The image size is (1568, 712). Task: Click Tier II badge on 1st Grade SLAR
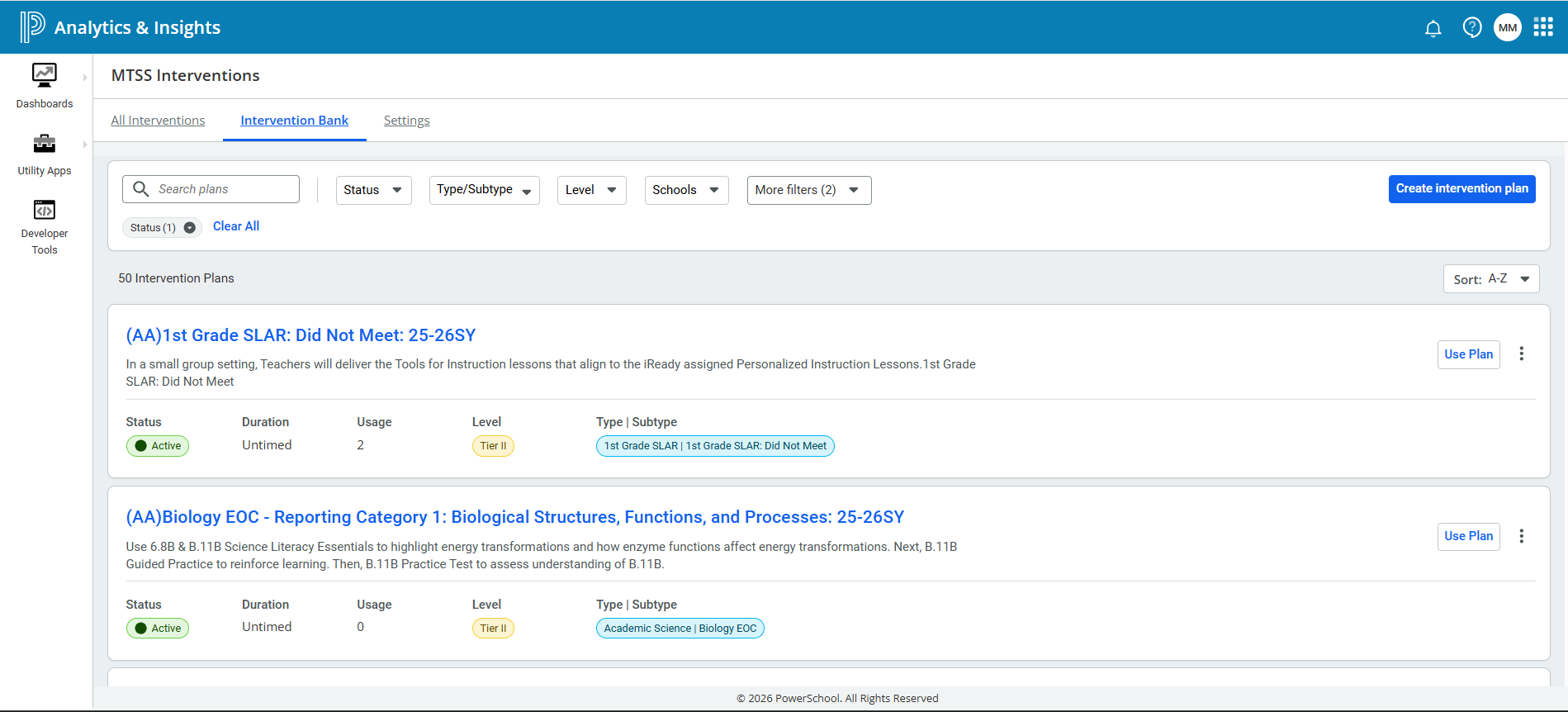click(493, 446)
